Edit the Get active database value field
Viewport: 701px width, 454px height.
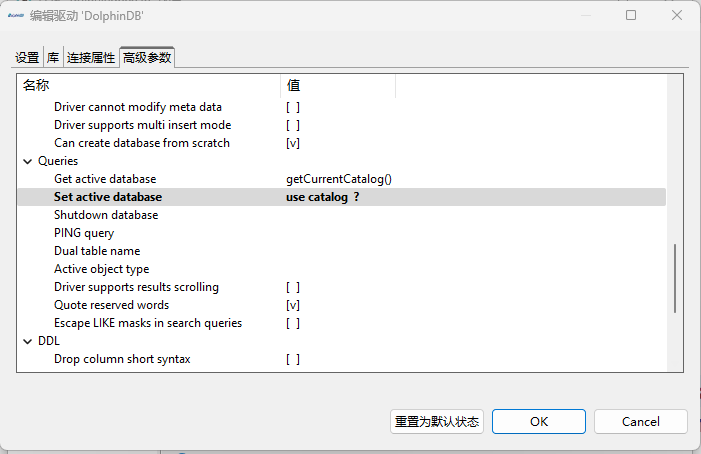click(400, 179)
